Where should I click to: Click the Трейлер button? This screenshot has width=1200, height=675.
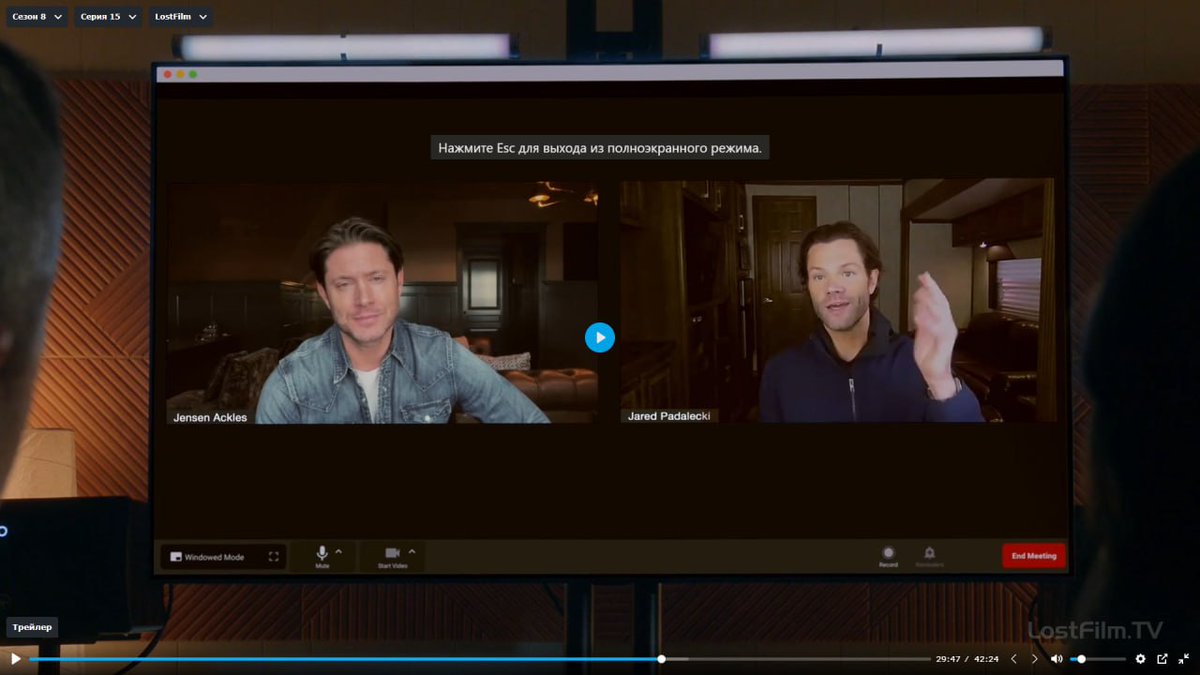click(x=32, y=627)
